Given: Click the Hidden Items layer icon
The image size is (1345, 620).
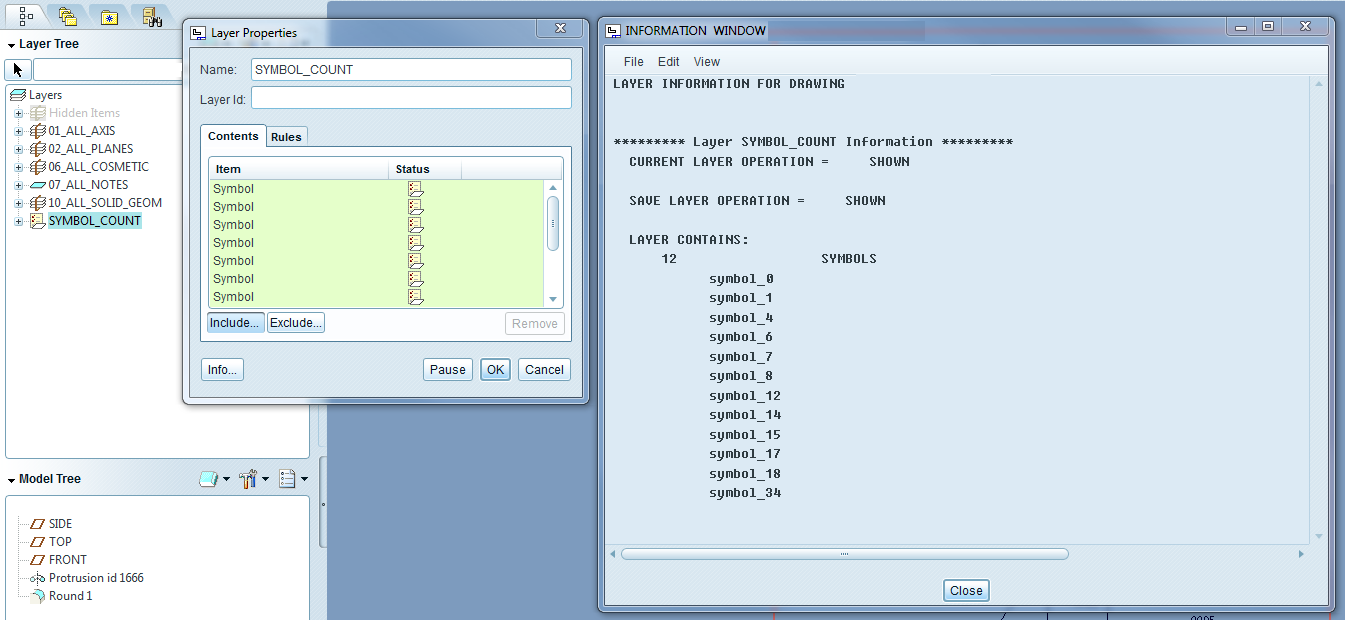Looking at the screenshot, I should 38,113.
